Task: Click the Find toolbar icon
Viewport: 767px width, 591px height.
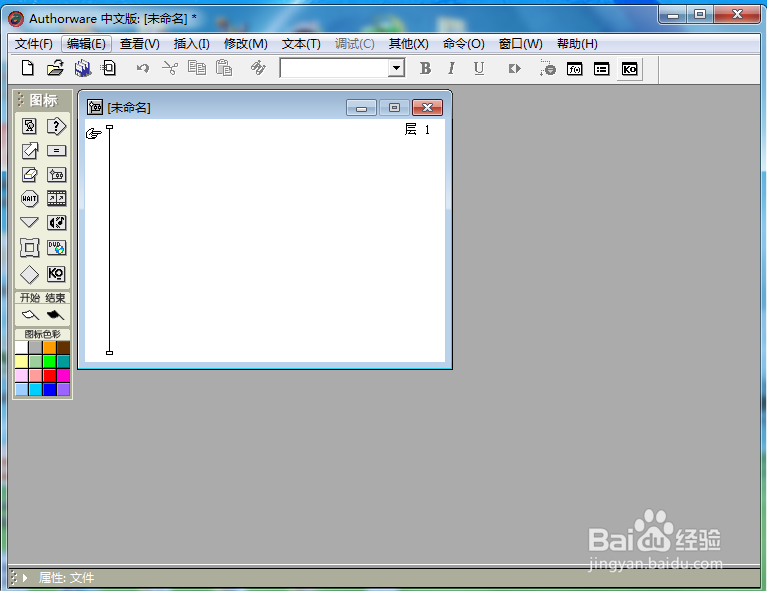Action: [x=258, y=68]
